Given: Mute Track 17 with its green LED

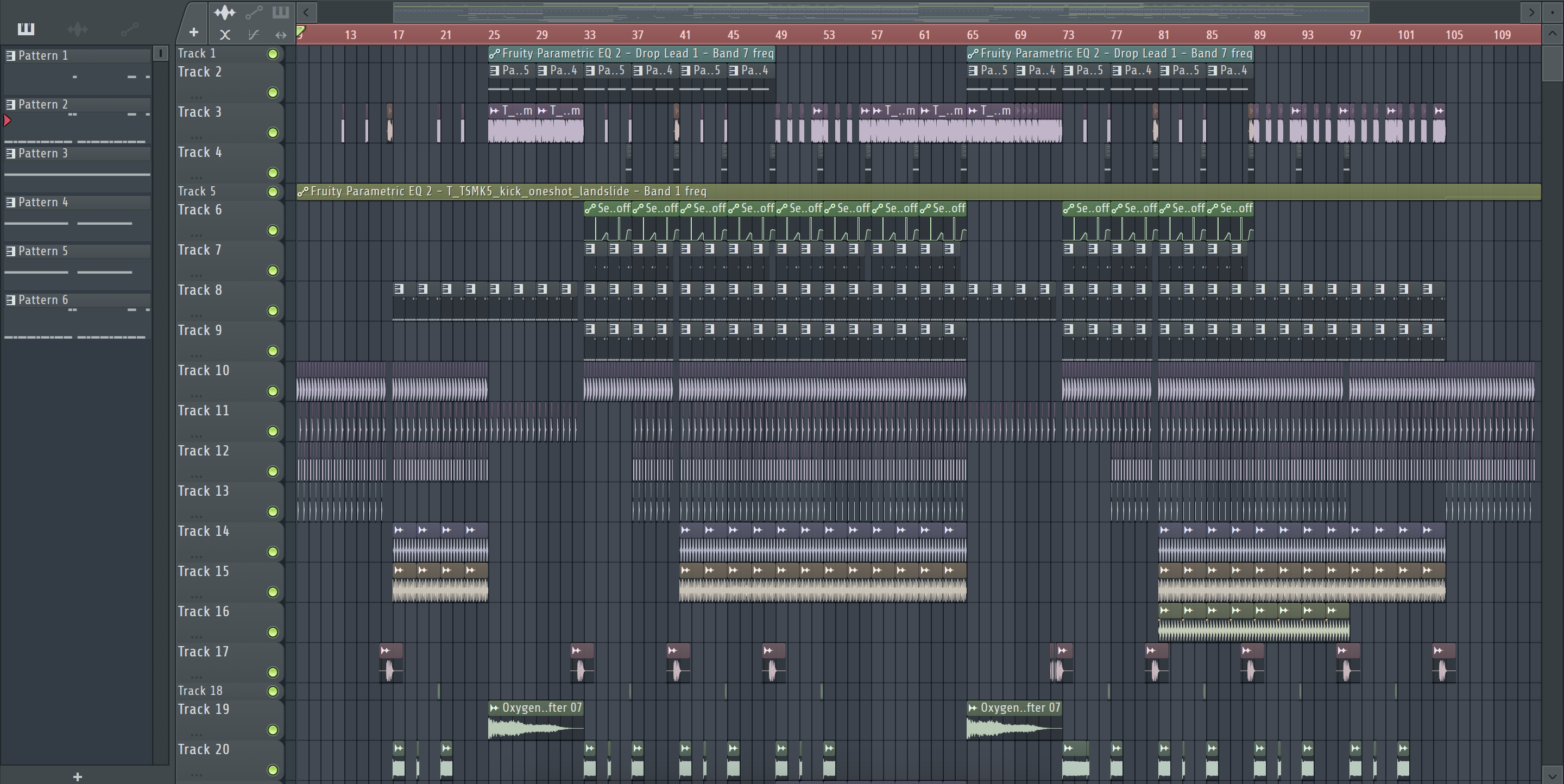Looking at the screenshot, I should click(273, 672).
